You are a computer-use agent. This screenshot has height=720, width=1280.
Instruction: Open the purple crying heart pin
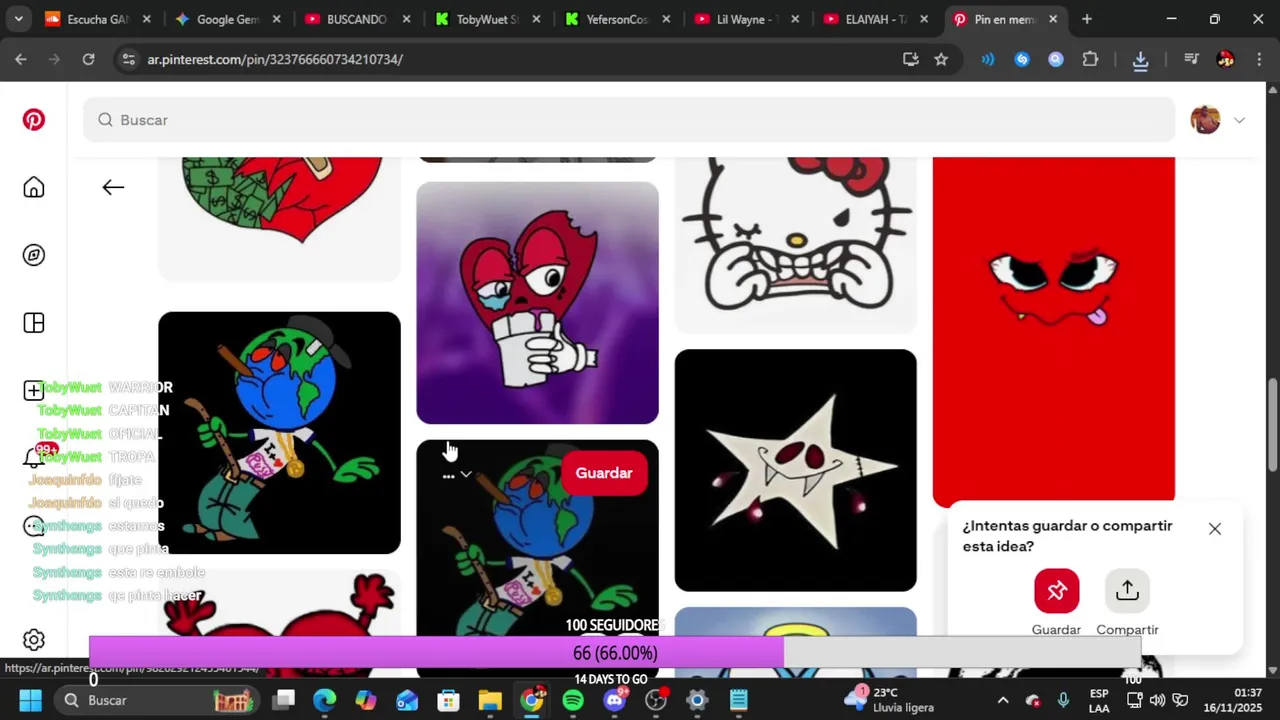(537, 303)
